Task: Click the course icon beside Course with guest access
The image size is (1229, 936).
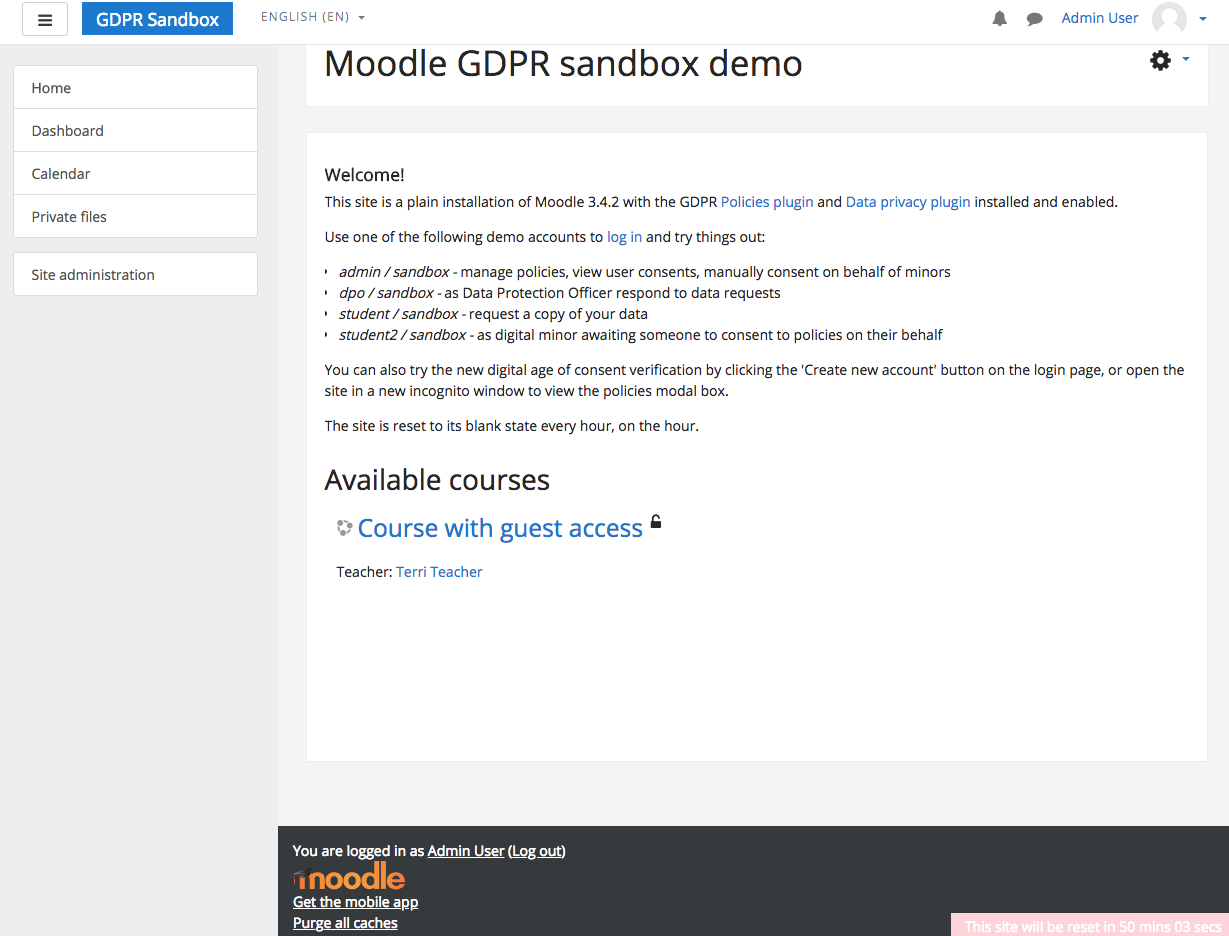Action: (345, 528)
